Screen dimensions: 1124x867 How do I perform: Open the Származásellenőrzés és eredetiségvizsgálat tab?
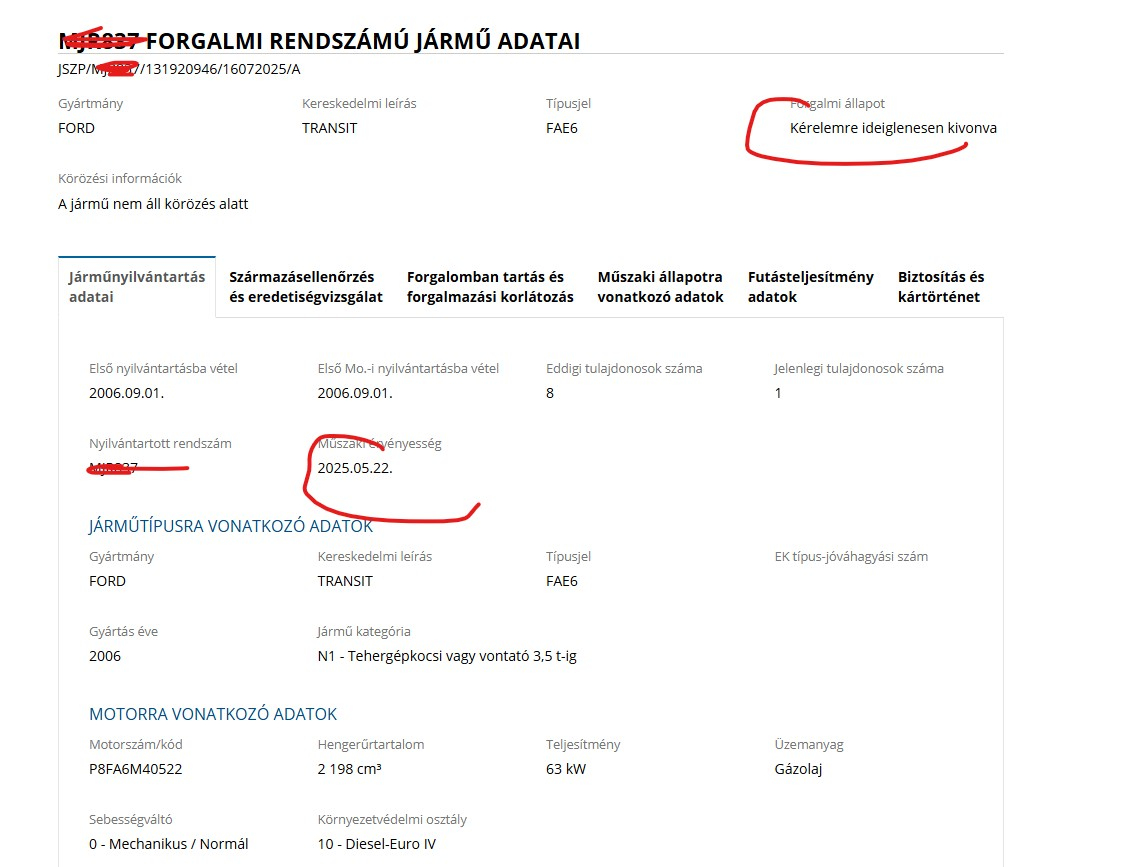pyautogui.click(x=306, y=287)
